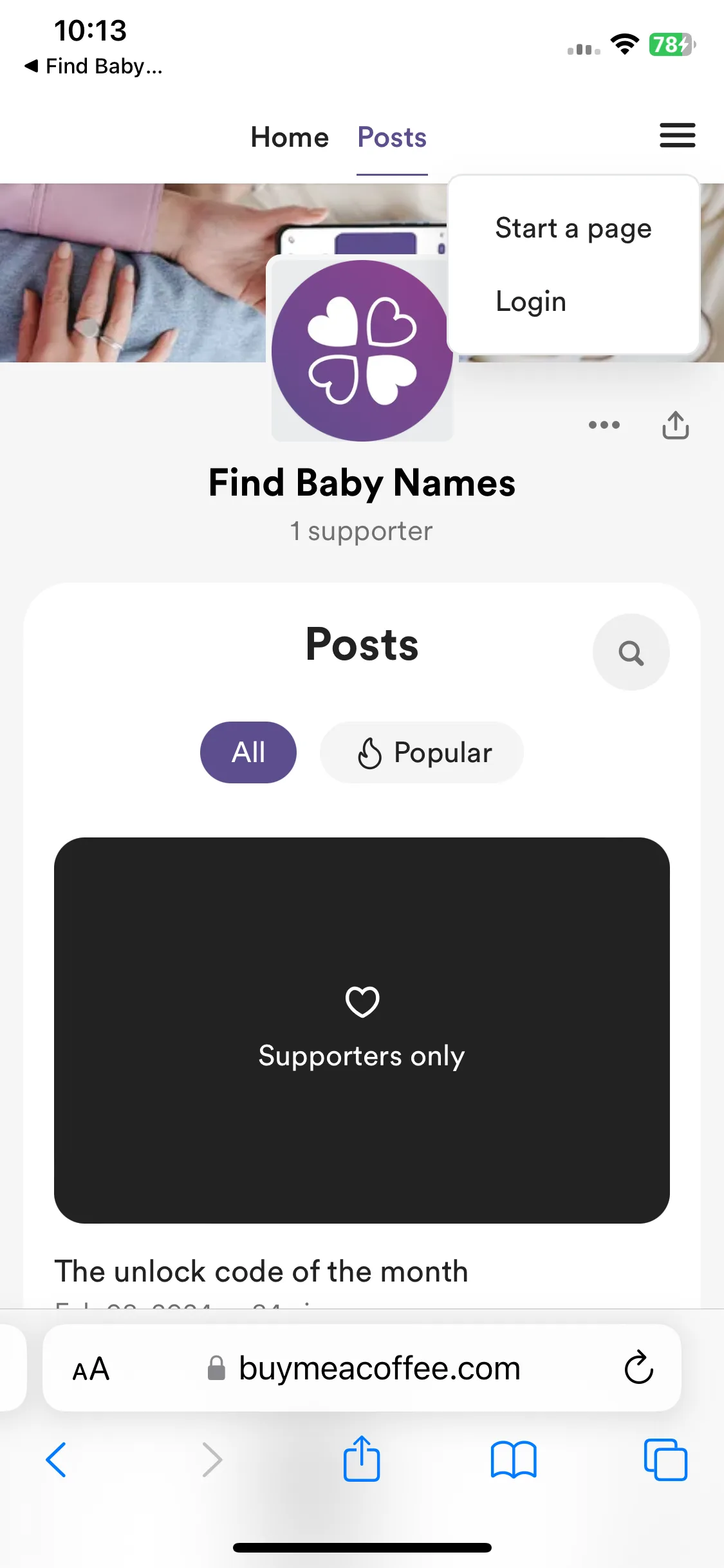Tap the Safari reload icon

(638, 1367)
